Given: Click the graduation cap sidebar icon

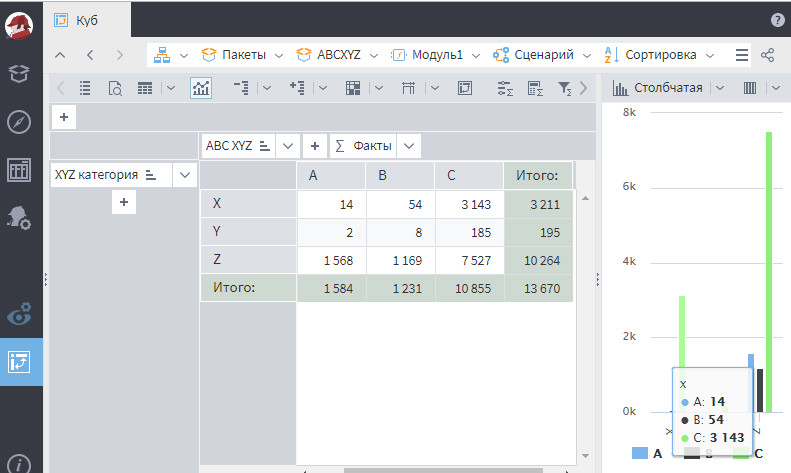Looking at the screenshot, I should pos(19,73).
